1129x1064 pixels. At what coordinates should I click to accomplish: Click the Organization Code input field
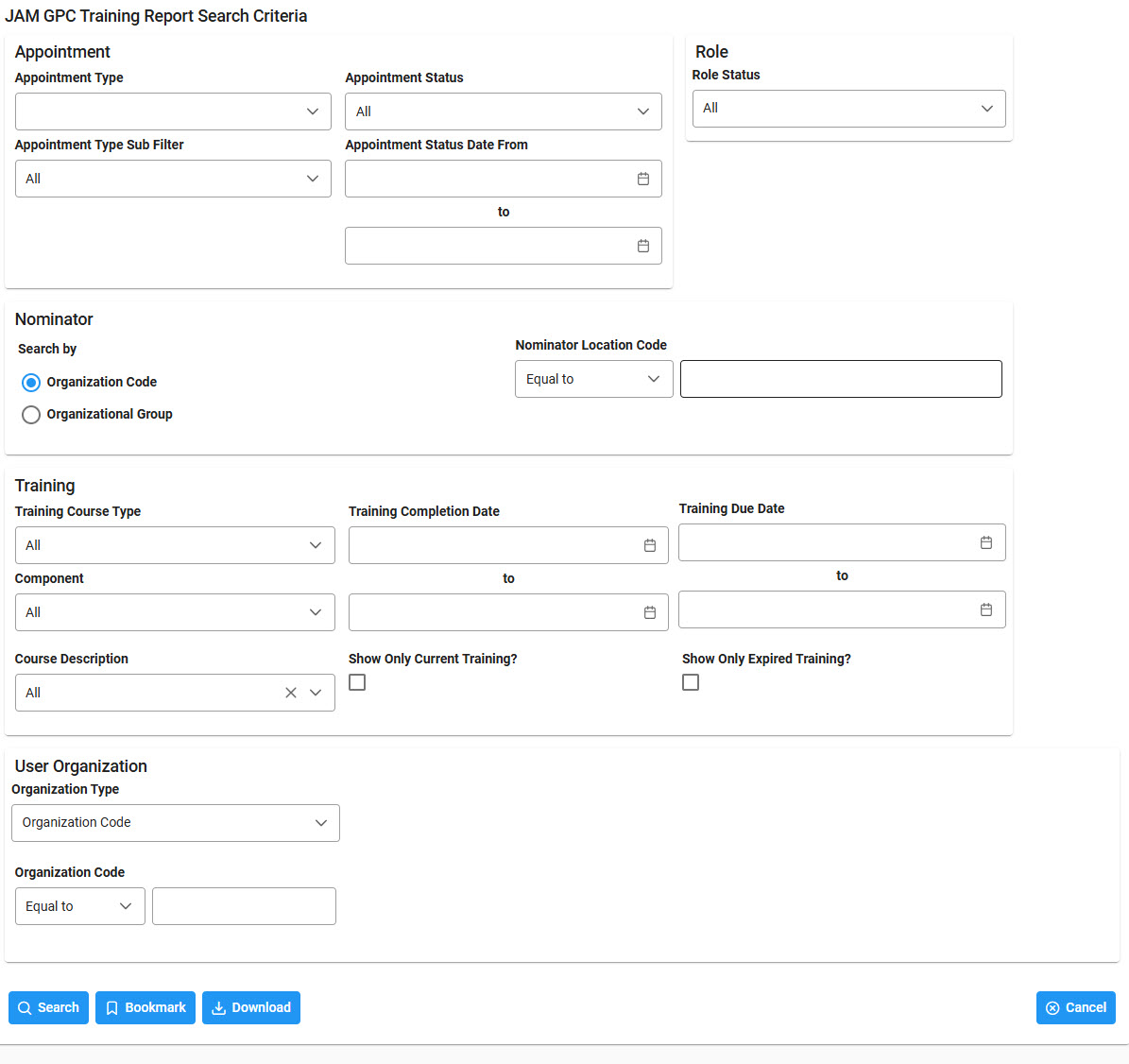(x=244, y=905)
